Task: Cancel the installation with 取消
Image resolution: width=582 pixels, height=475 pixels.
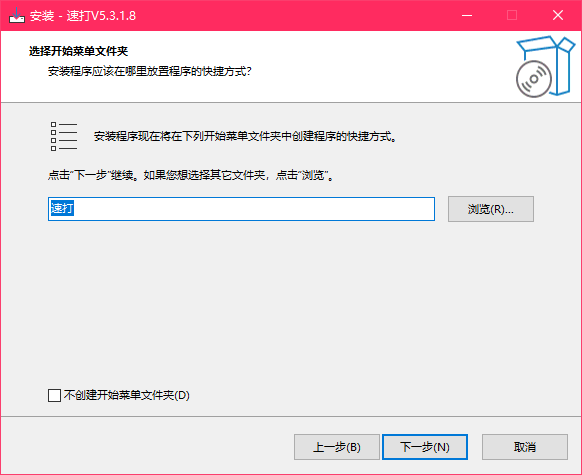Action: coord(525,447)
